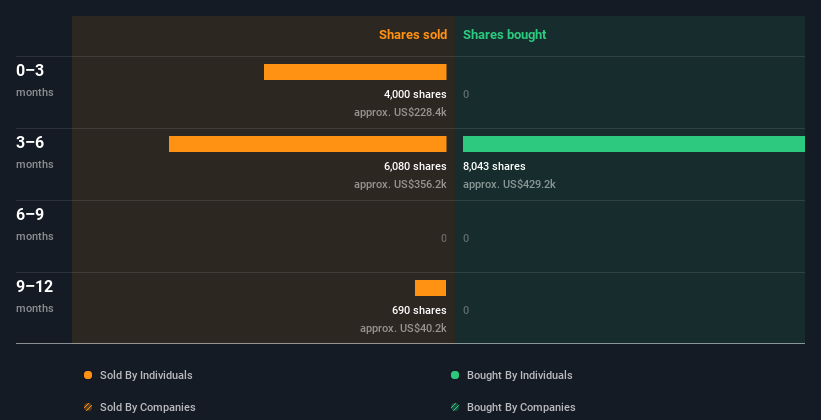Click the Shares sold column header

(413, 35)
